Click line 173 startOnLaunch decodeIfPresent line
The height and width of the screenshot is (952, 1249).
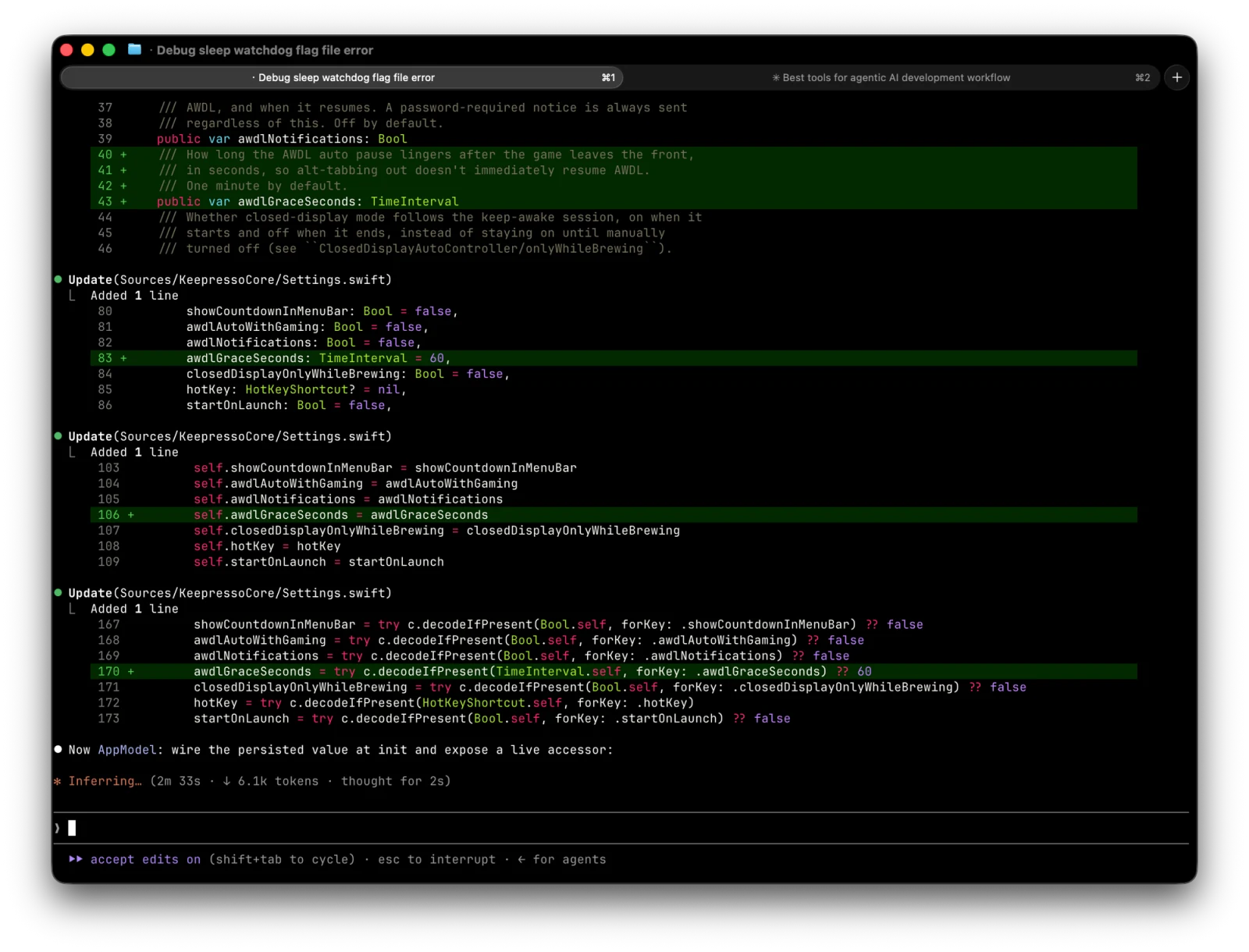pyautogui.click(x=492, y=719)
